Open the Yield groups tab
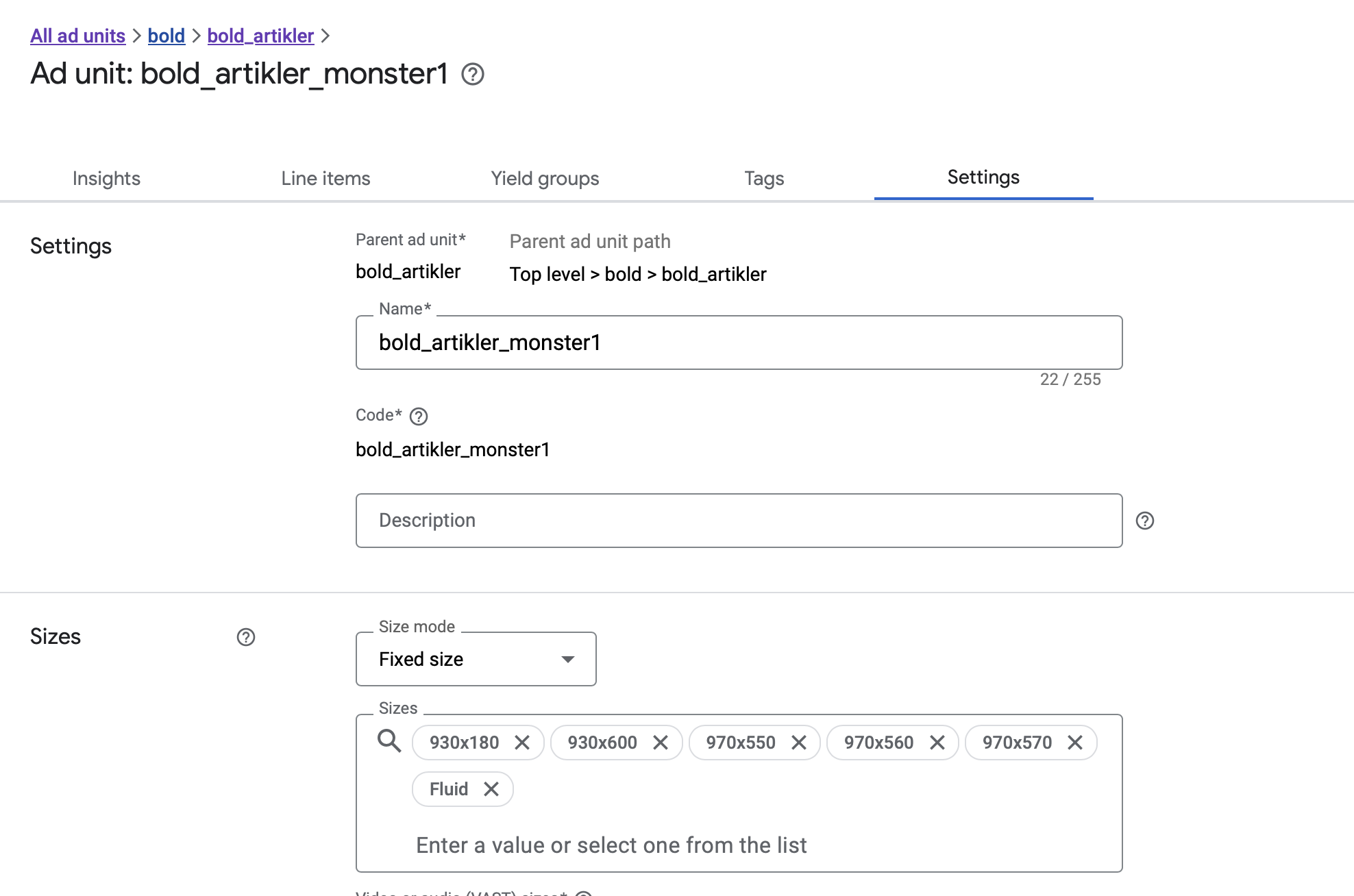The image size is (1354, 896). 545,178
